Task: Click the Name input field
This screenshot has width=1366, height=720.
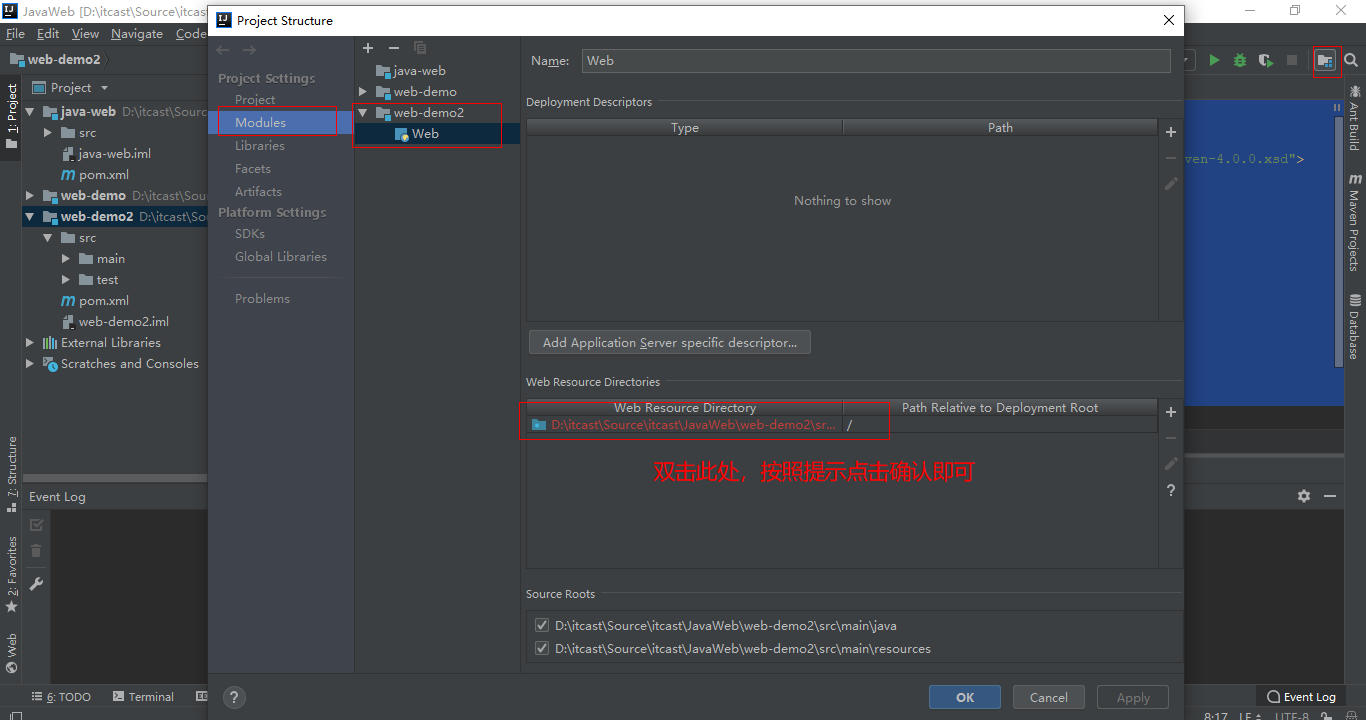Action: point(875,61)
